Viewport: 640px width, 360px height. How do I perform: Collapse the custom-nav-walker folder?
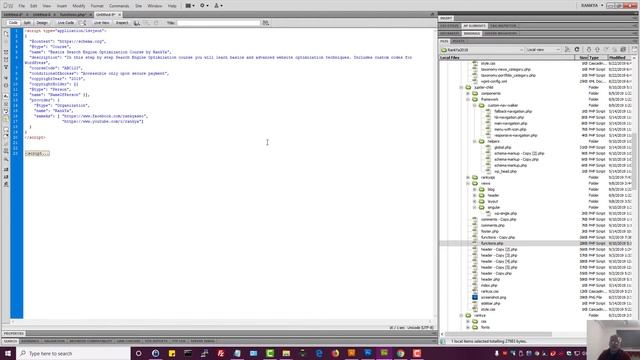474,105
